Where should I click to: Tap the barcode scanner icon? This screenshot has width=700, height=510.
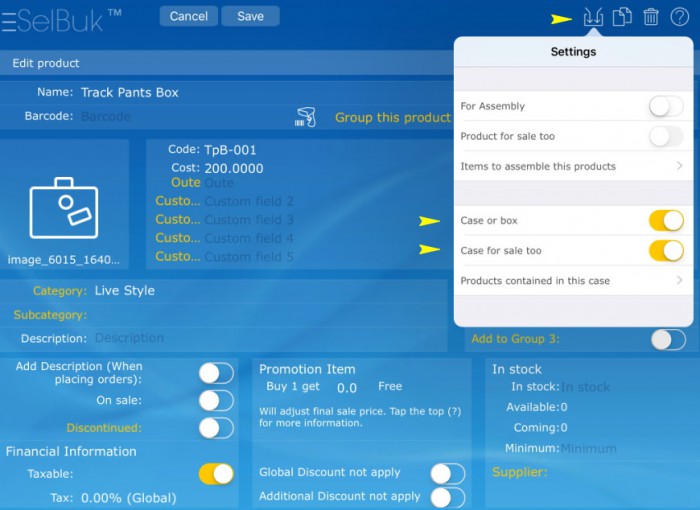305,117
